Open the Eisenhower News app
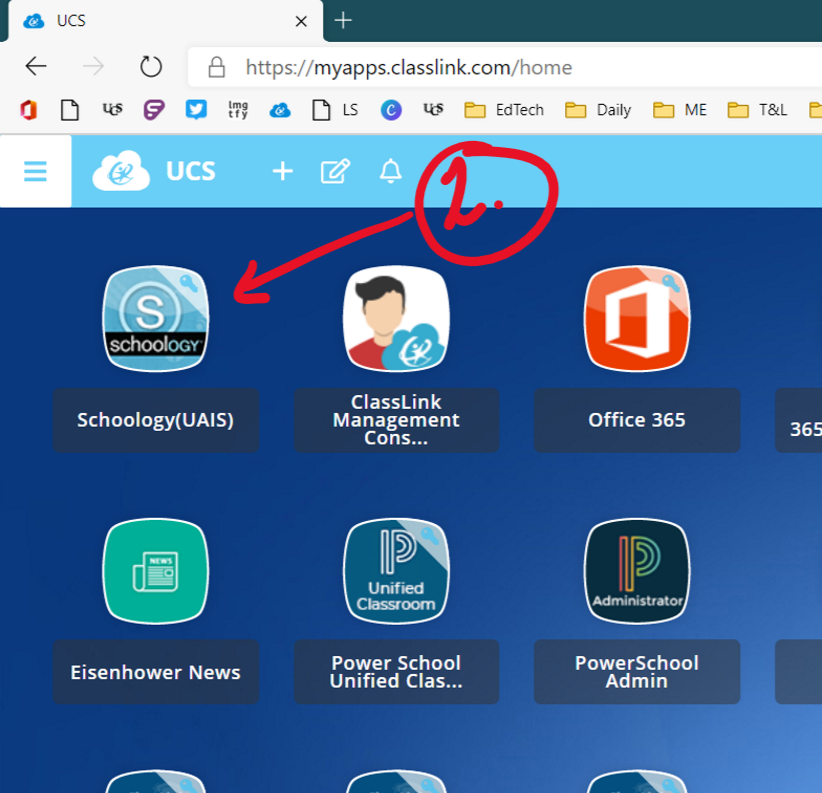 tap(156, 570)
